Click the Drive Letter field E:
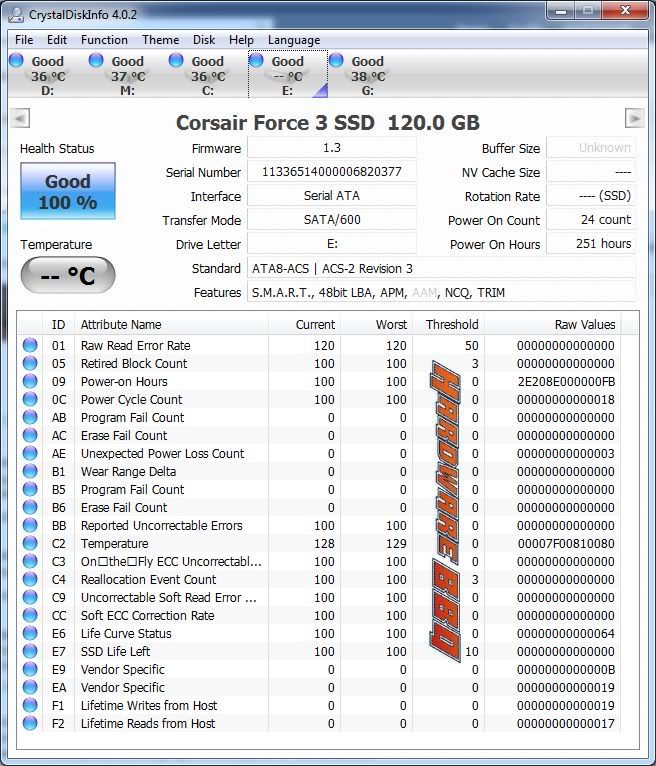The width and height of the screenshot is (656, 766). coord(332,243)
